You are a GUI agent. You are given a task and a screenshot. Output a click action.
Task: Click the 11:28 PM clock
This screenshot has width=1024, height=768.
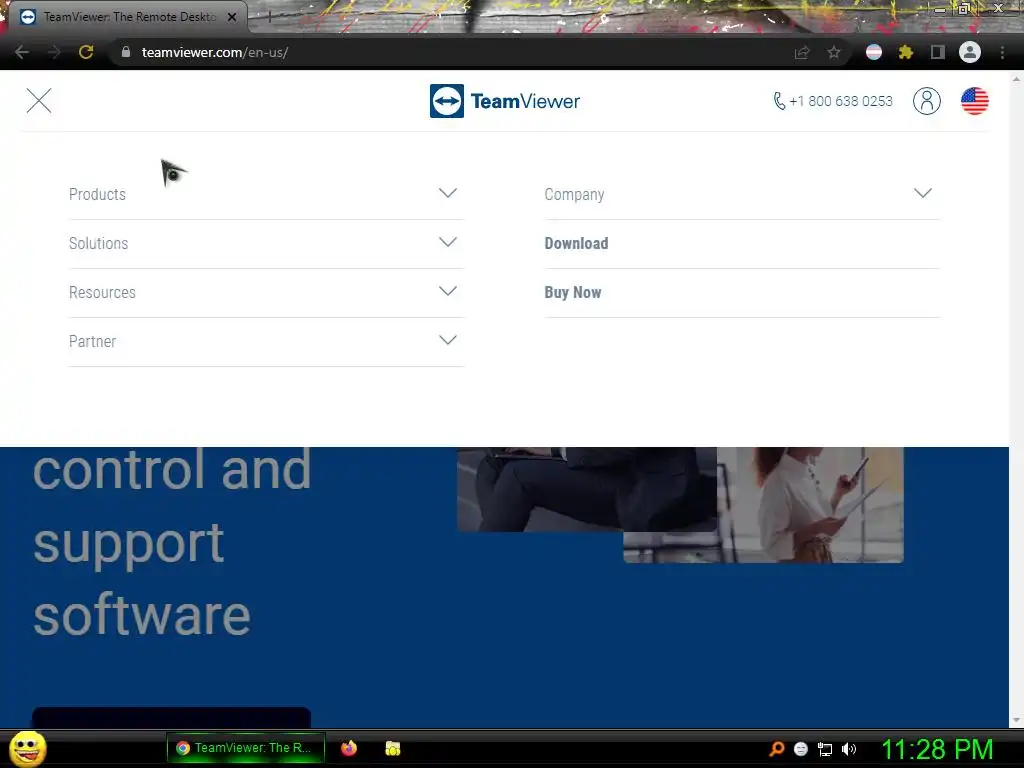[937, 749]
